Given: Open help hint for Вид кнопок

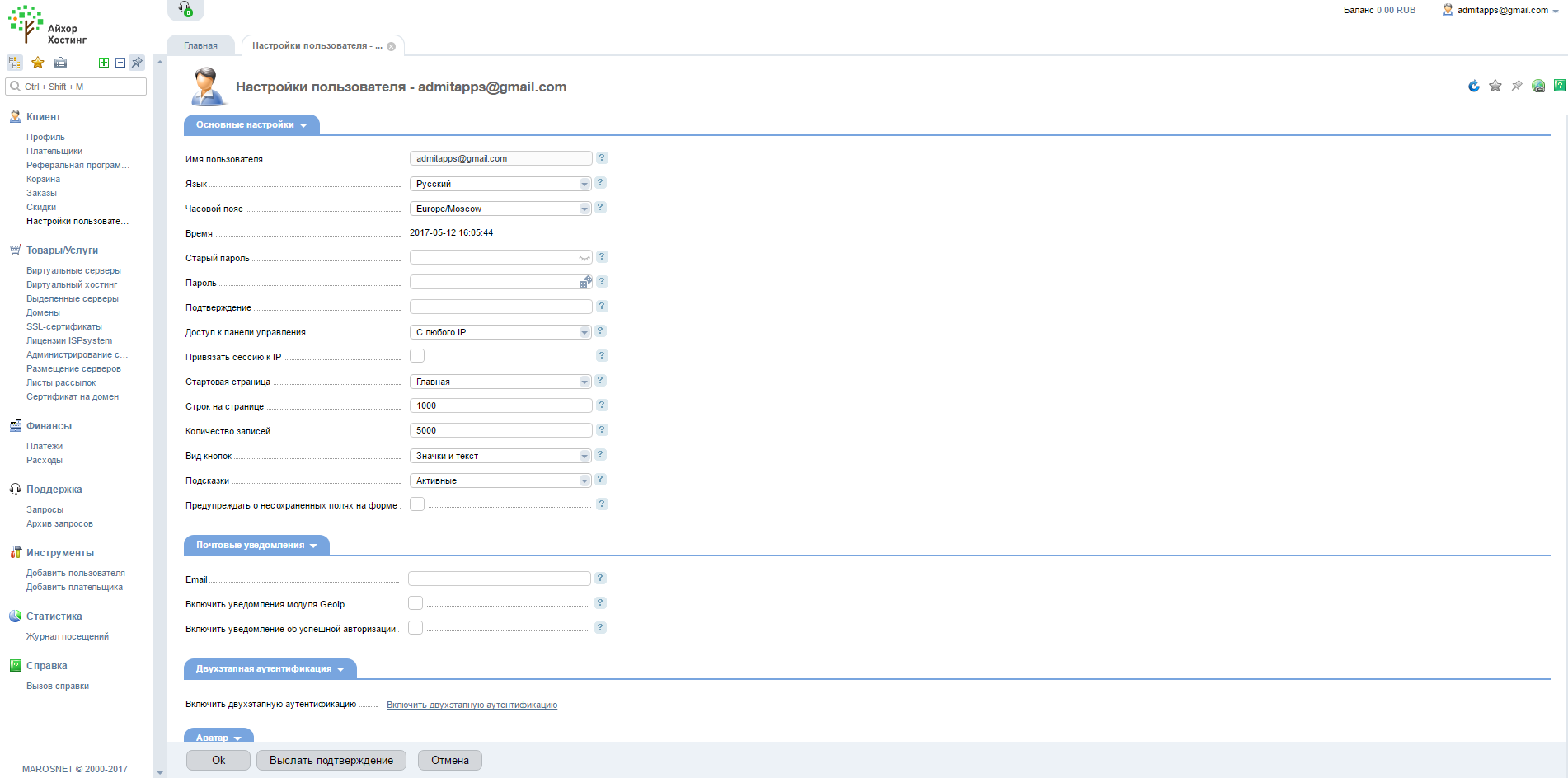Looking at the screenshot, I should point(600,454).
